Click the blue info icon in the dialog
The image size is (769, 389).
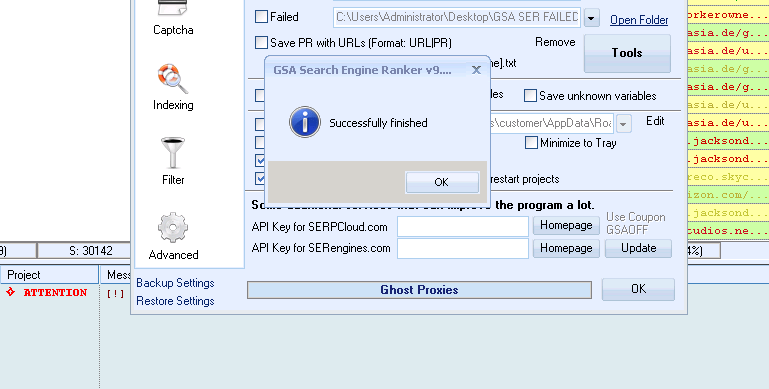(305, 122)
